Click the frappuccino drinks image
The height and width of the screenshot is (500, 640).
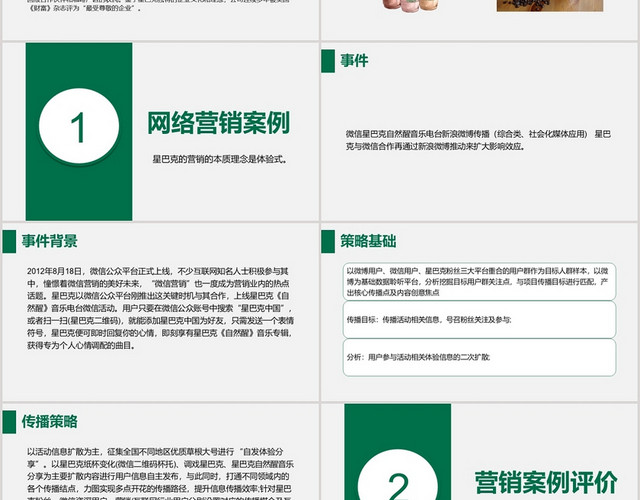411,5
